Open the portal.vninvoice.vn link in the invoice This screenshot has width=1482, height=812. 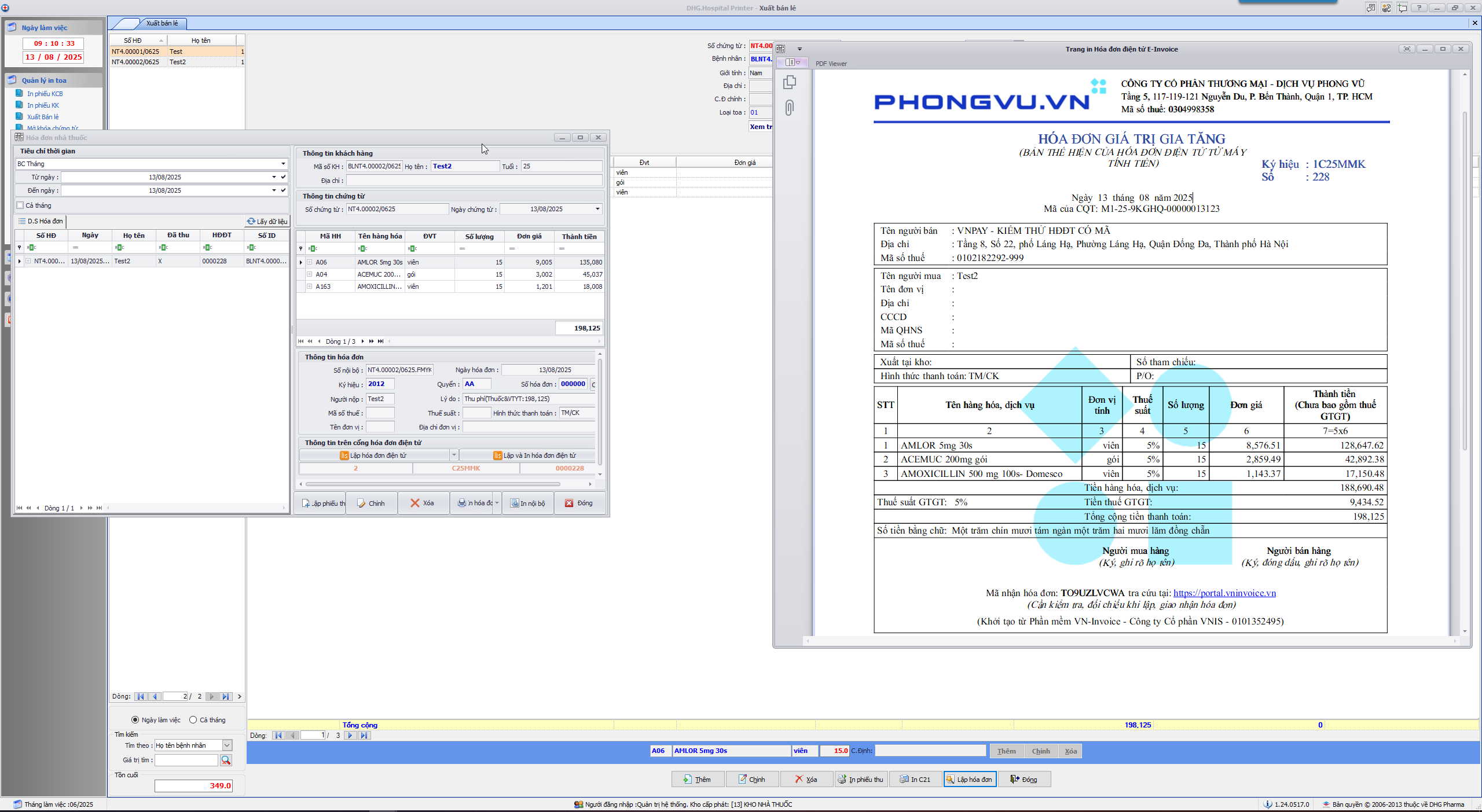(x=1224, y=593)
